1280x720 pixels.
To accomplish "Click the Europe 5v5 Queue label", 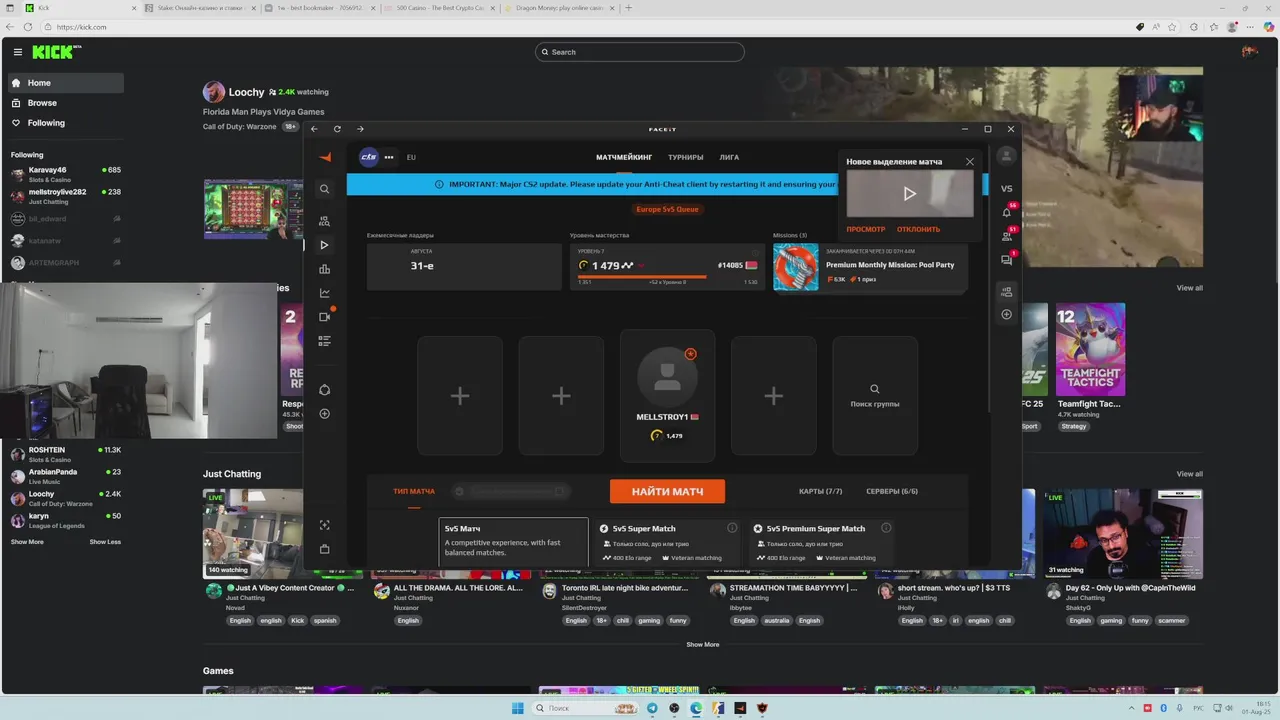I will (667, 209).
